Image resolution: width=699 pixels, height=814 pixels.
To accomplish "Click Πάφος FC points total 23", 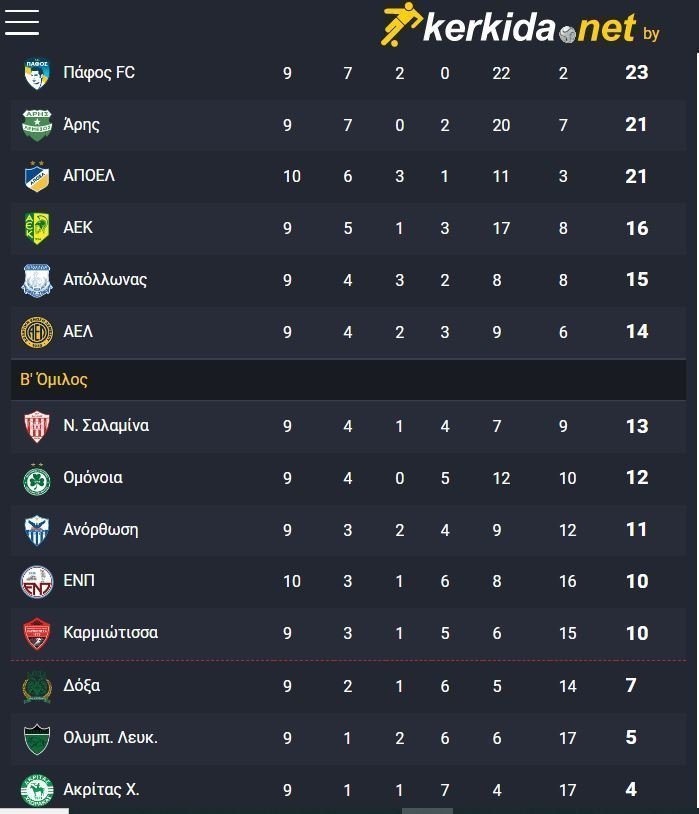I will (637, 73).
